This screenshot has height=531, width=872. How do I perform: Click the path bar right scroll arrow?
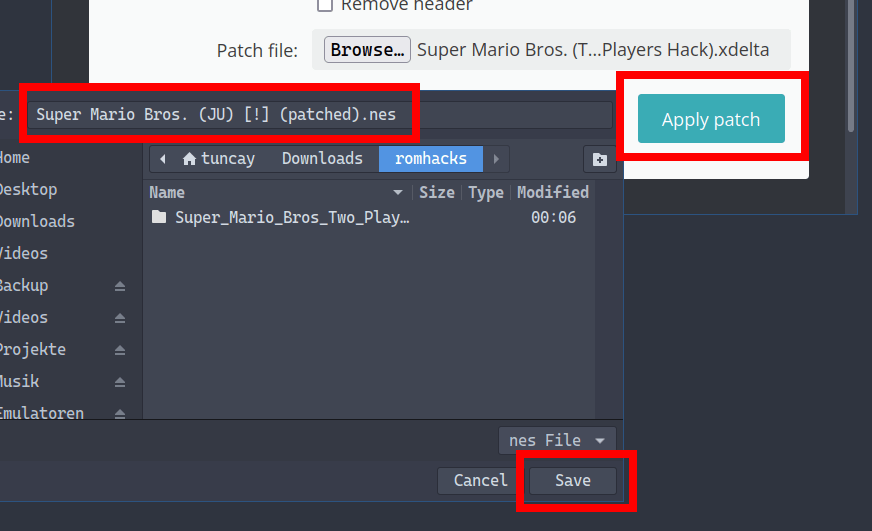[496, 159]
